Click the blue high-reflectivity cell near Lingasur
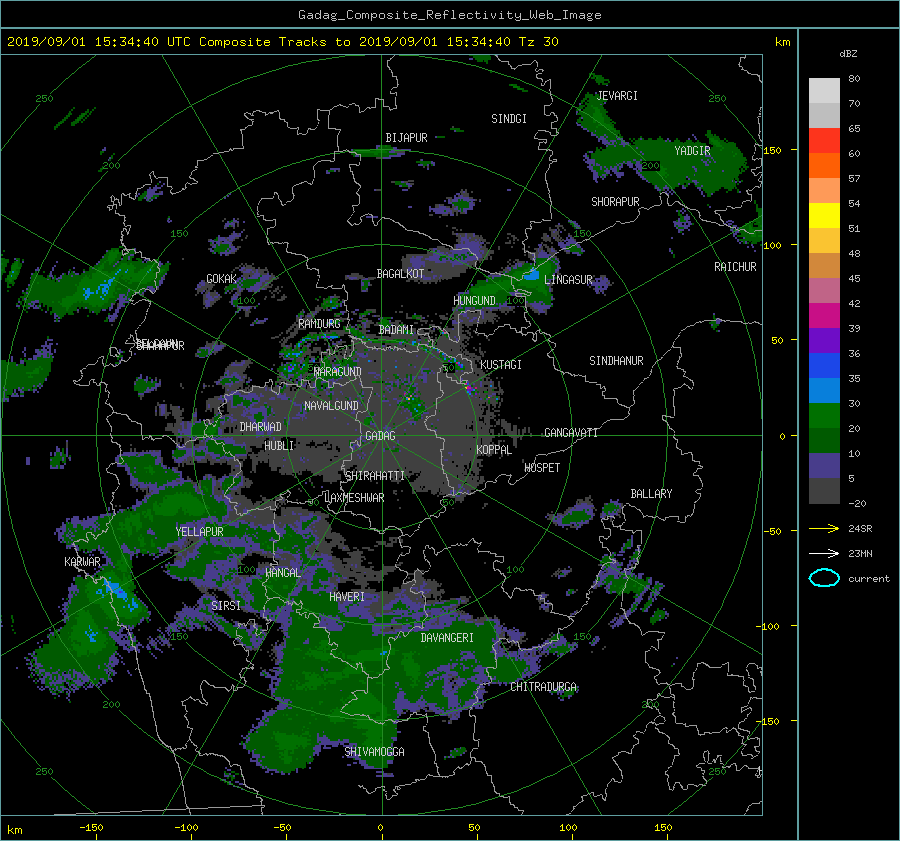The width and height of the screenshot is (900, 841). click(x=532, y=274)
